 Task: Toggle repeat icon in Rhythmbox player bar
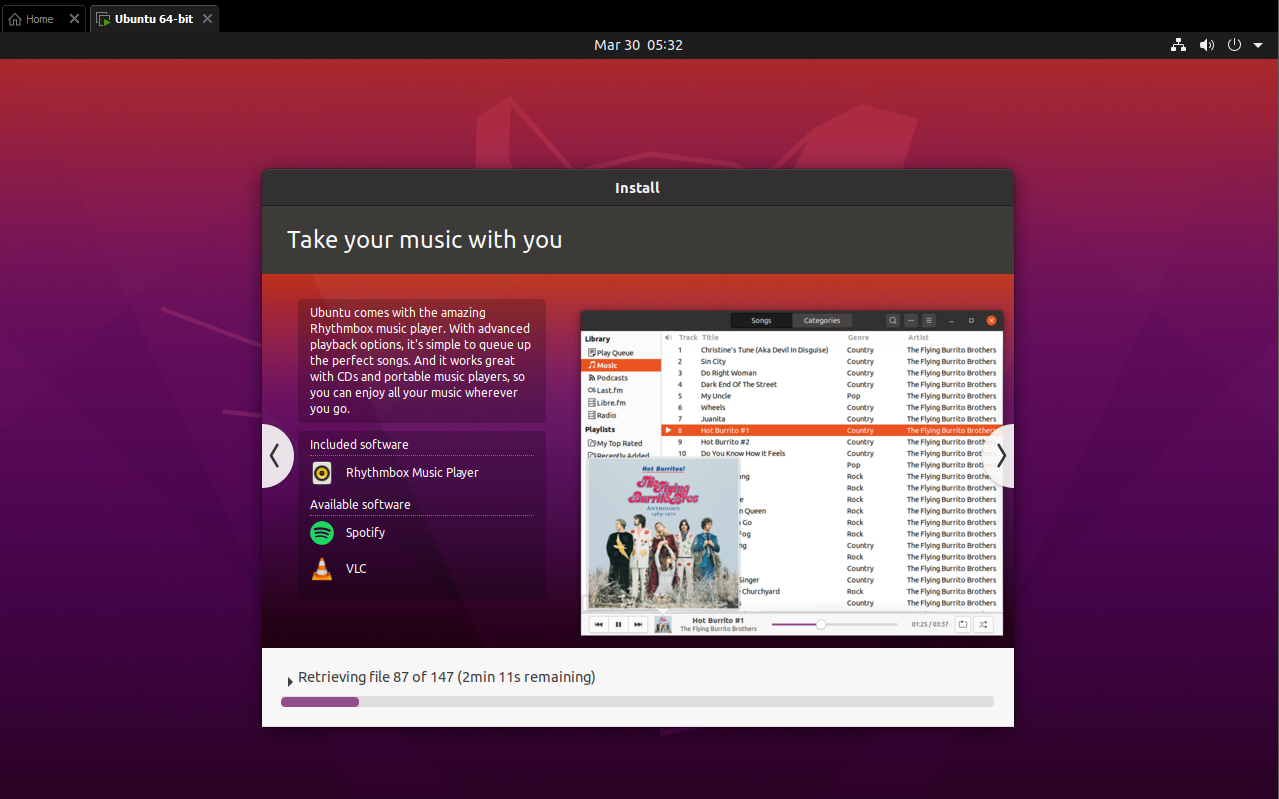click(963, 624)
